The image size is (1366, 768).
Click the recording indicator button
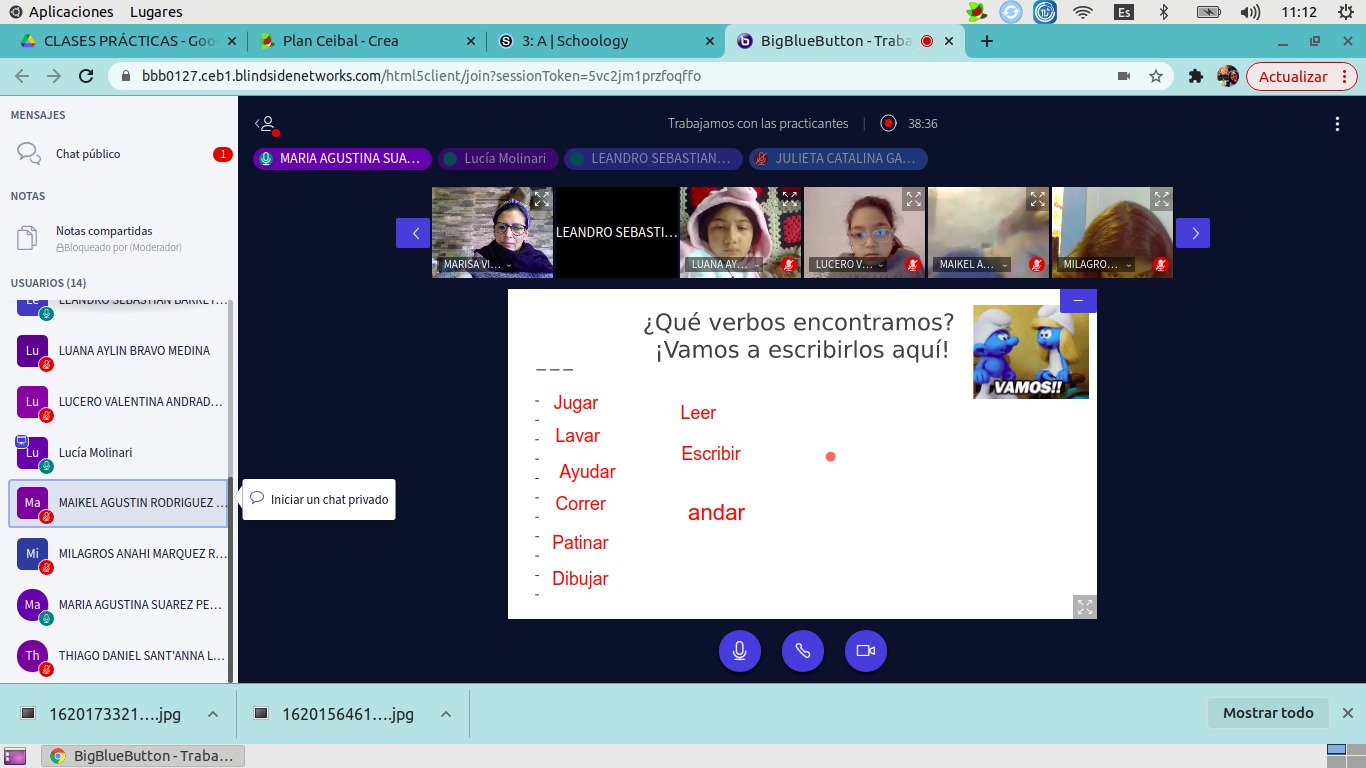[888, 124]
